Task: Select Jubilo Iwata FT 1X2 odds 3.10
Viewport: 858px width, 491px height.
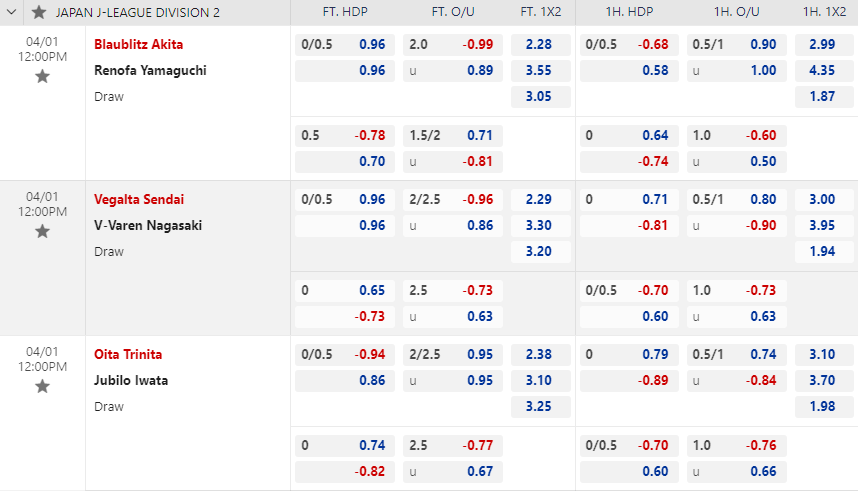Action: coord(541,380)
